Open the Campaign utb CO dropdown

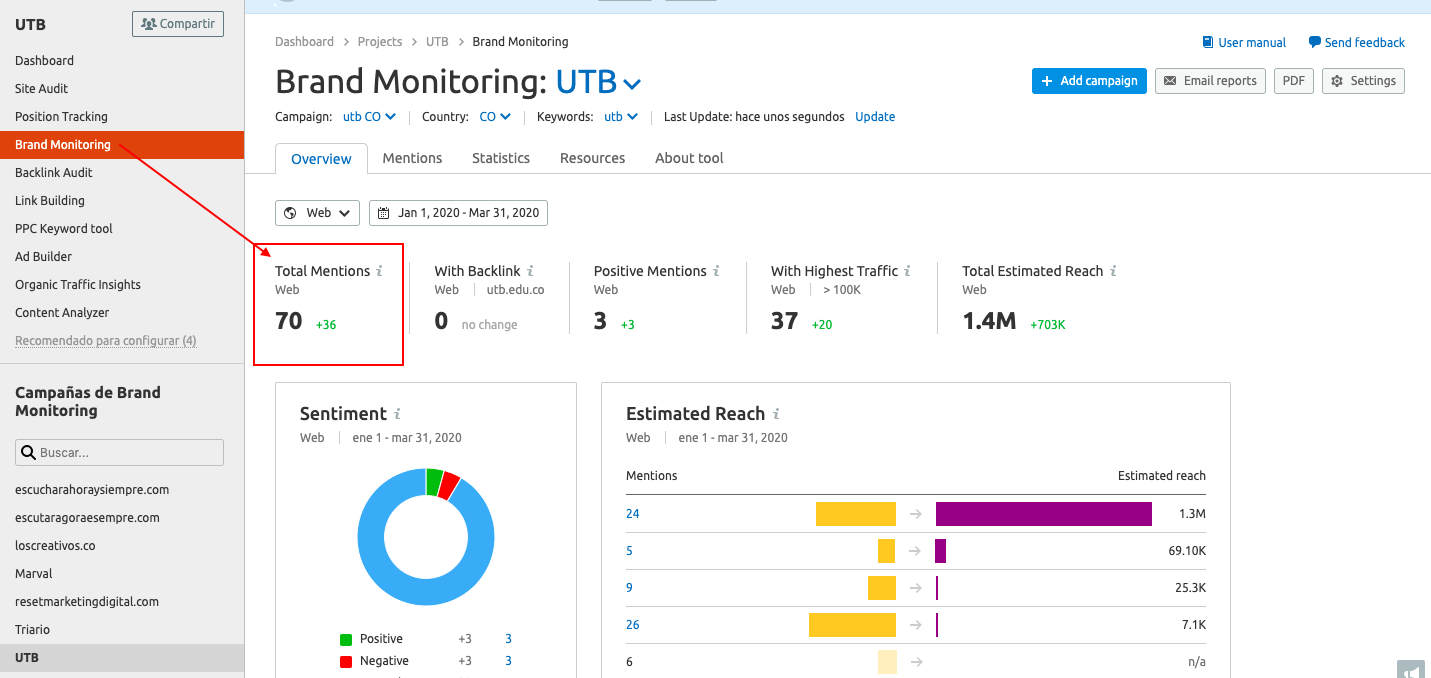tap(370, 116)
